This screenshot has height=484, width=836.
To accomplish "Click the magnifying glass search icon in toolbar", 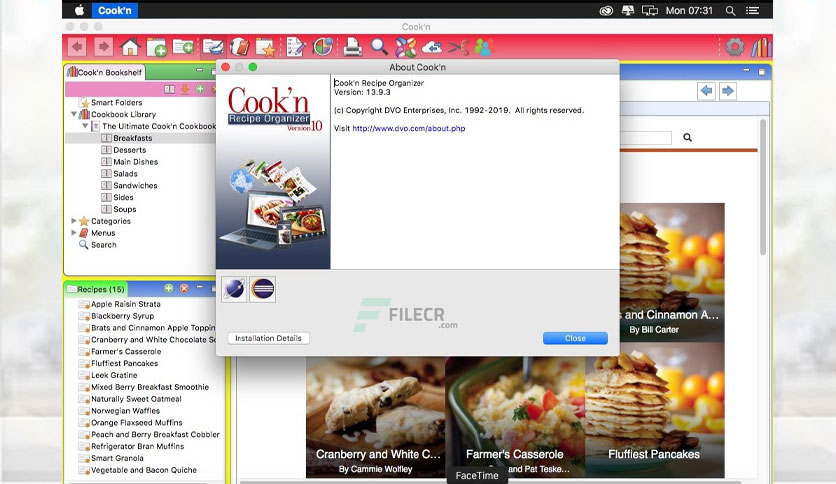I will pos(379,47).
